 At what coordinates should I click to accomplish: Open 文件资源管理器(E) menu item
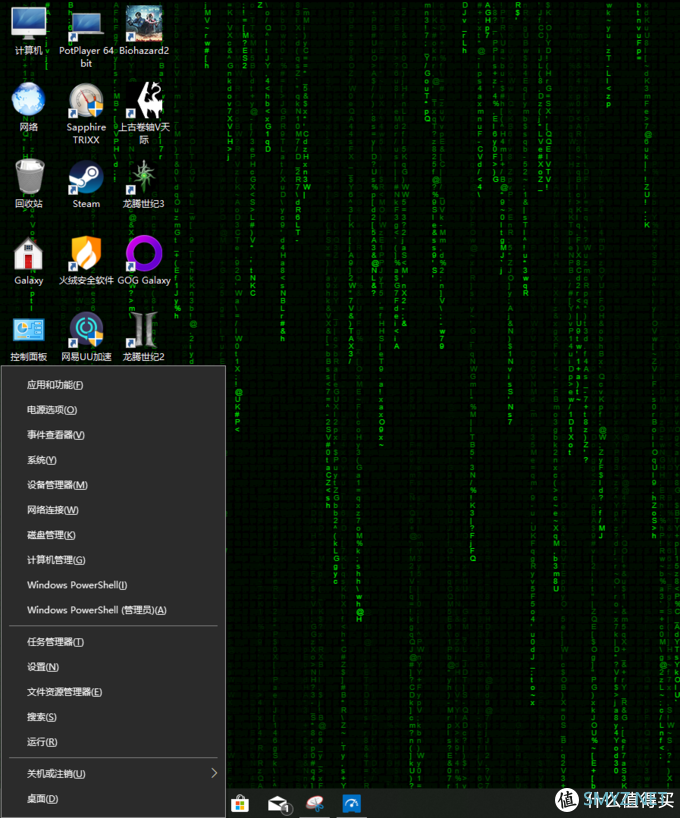[x=113, y=692]
